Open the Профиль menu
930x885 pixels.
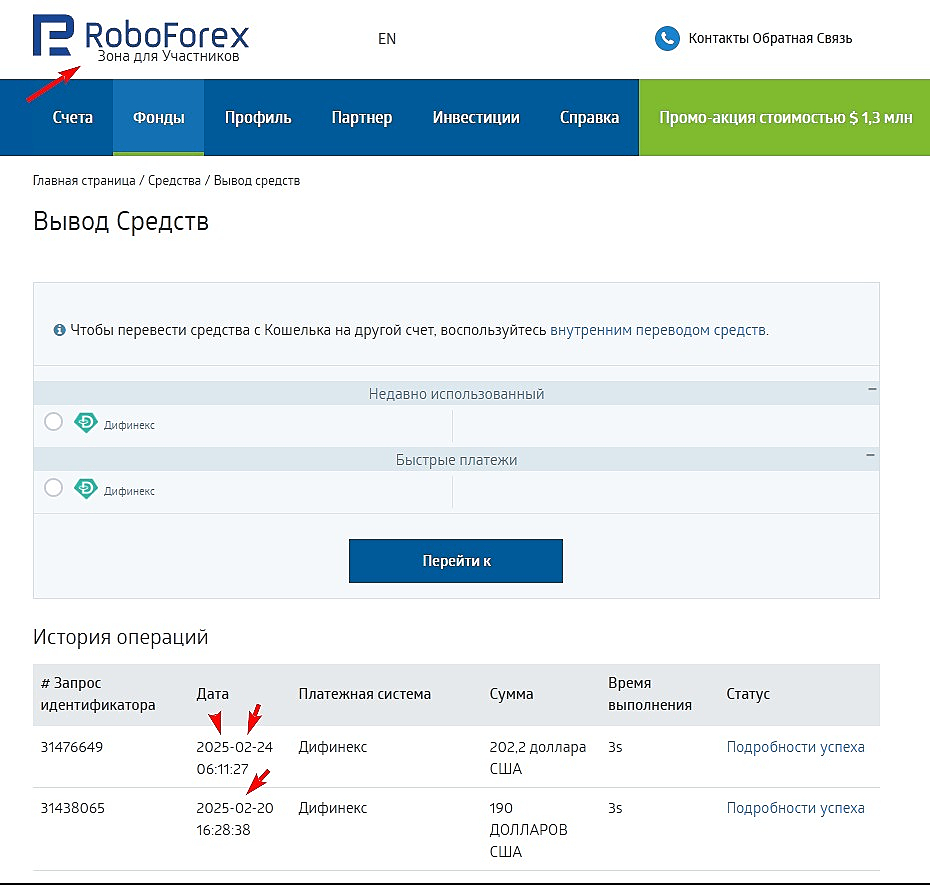(258, 117)
